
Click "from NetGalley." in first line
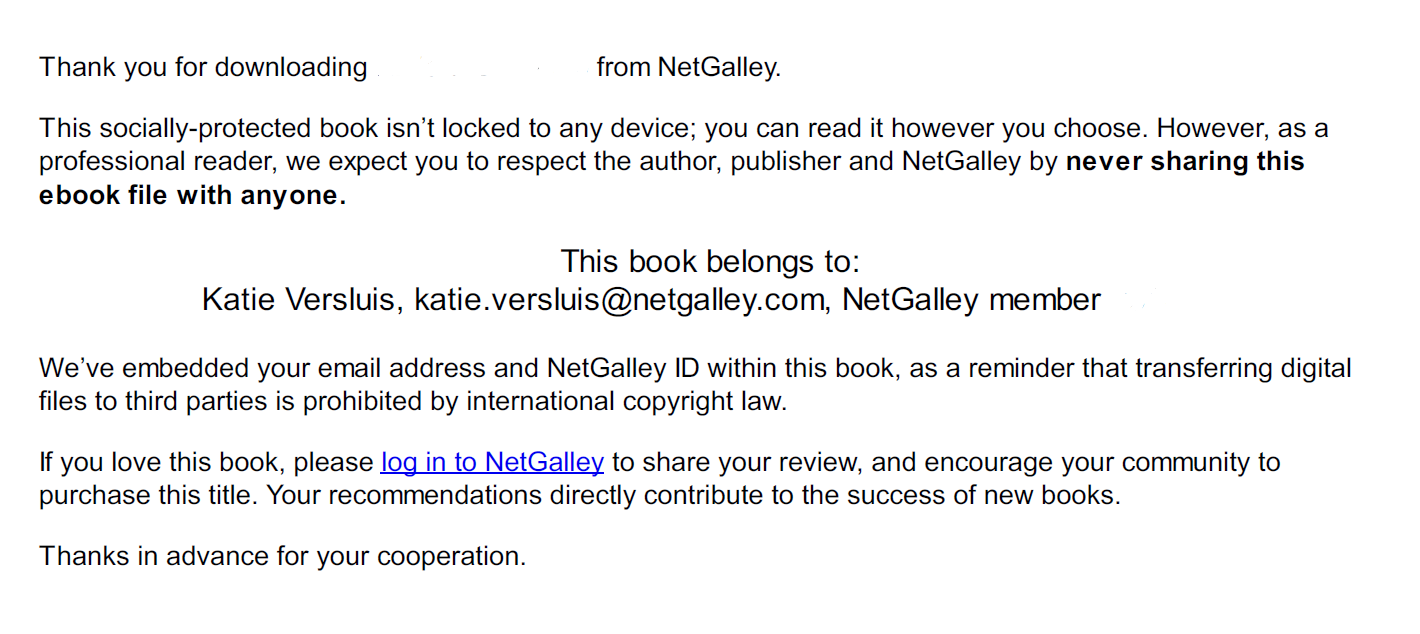point(689,68)
